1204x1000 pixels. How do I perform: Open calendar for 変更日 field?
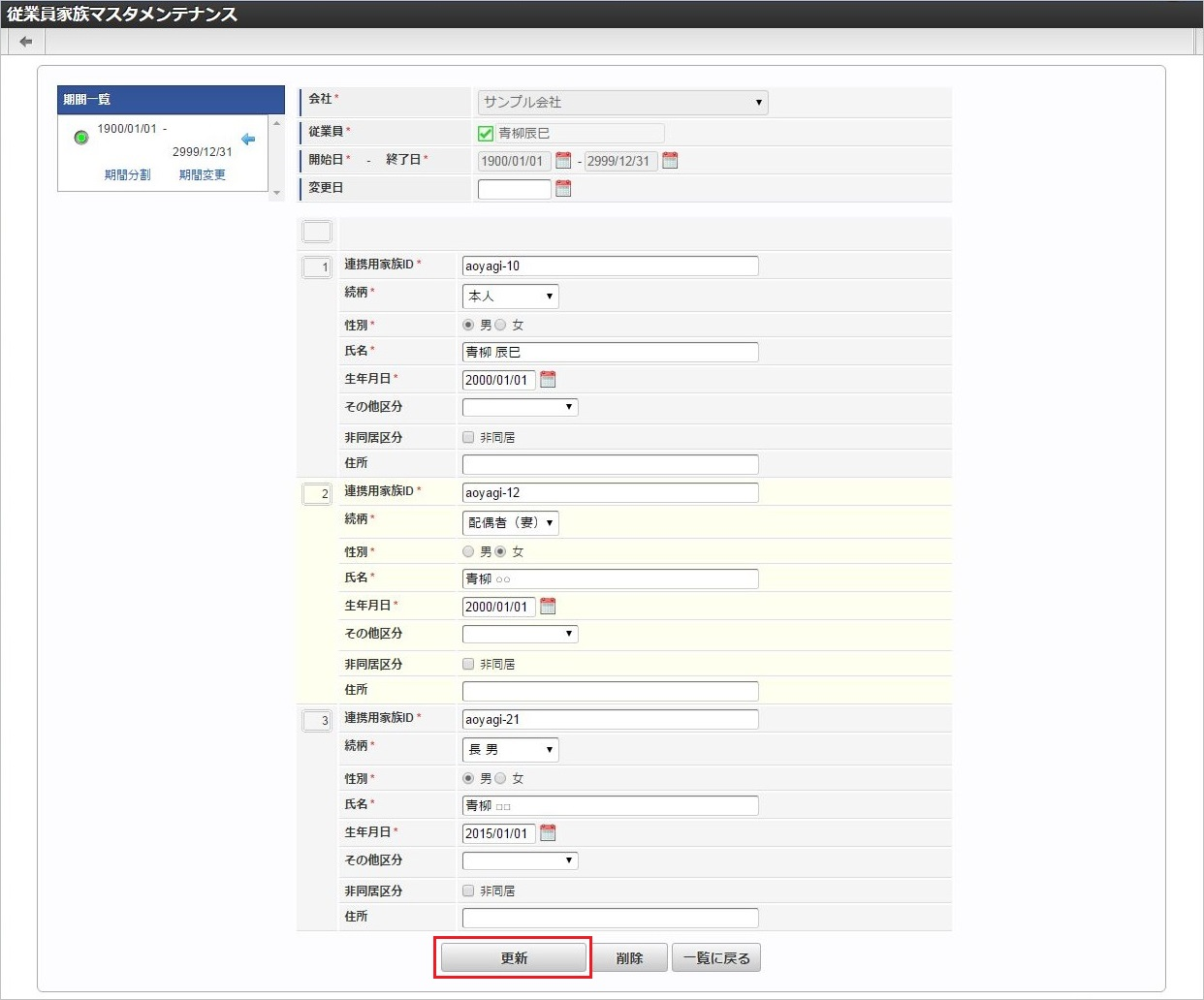(563, 189)
